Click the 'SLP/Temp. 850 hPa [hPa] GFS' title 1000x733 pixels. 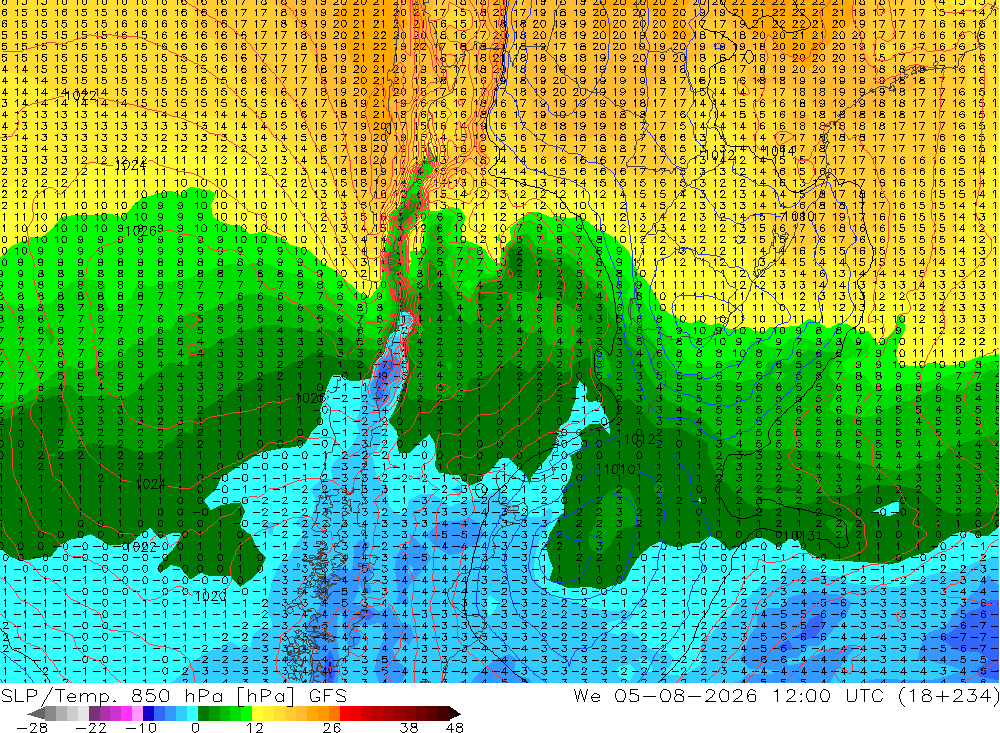click(x=173, y=695)
